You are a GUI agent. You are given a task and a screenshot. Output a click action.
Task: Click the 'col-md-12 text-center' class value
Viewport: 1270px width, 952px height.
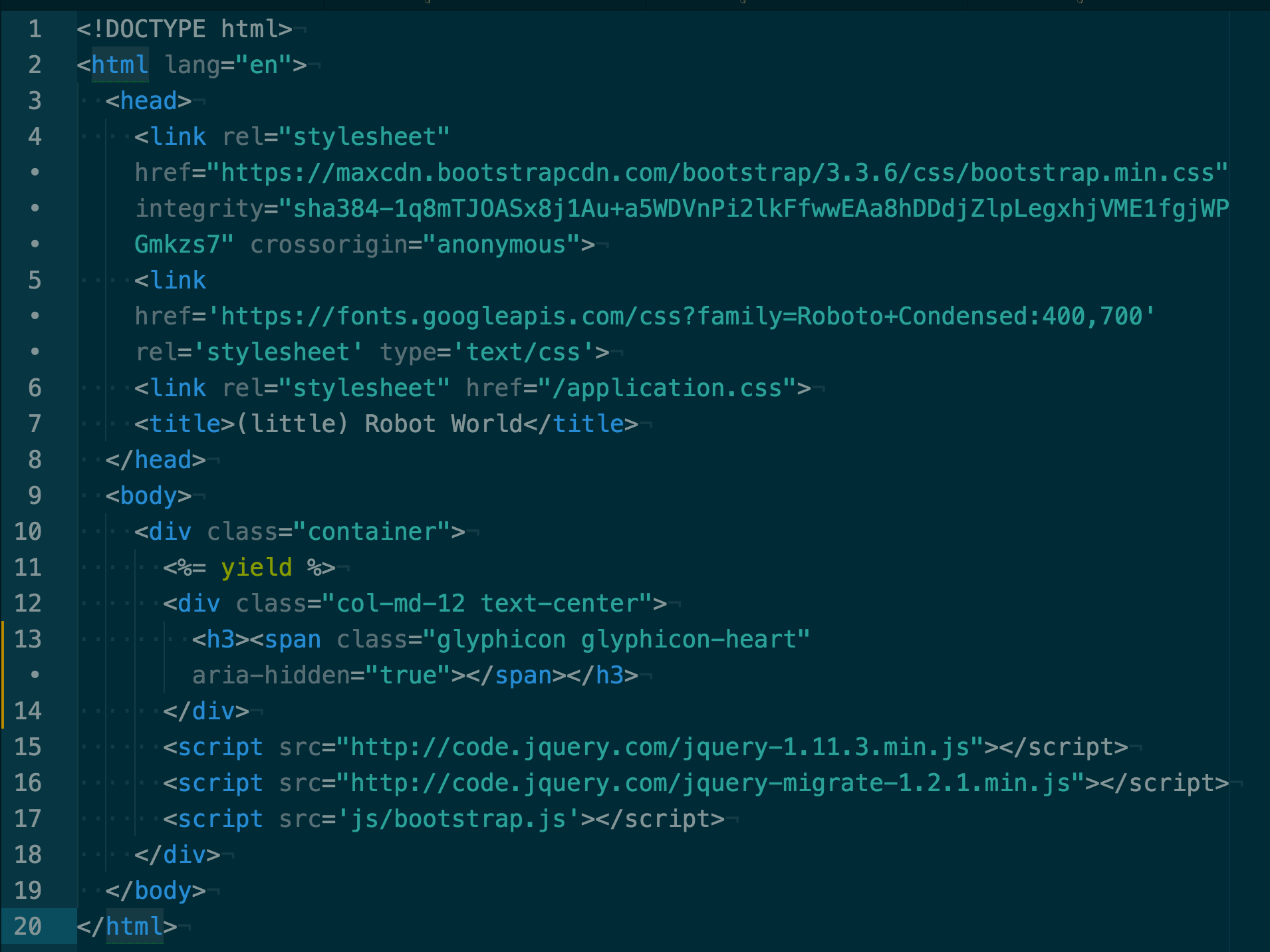(487, 604)
